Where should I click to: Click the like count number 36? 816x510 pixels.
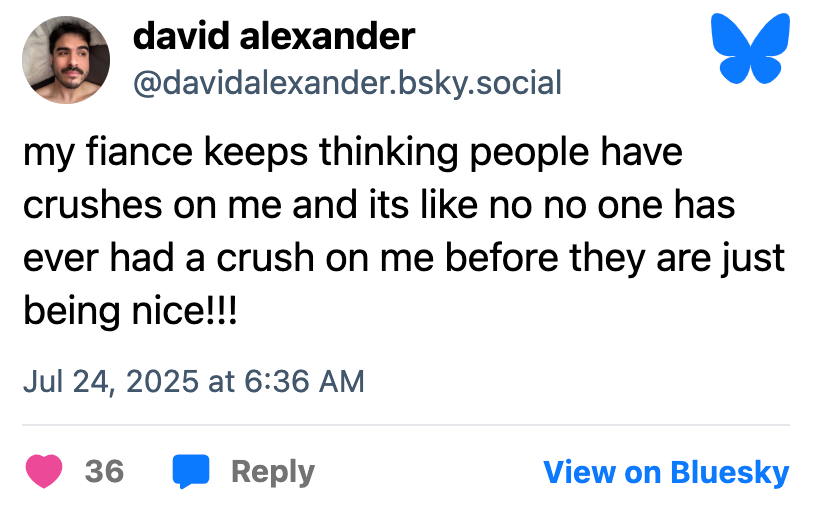click(104, 471)
